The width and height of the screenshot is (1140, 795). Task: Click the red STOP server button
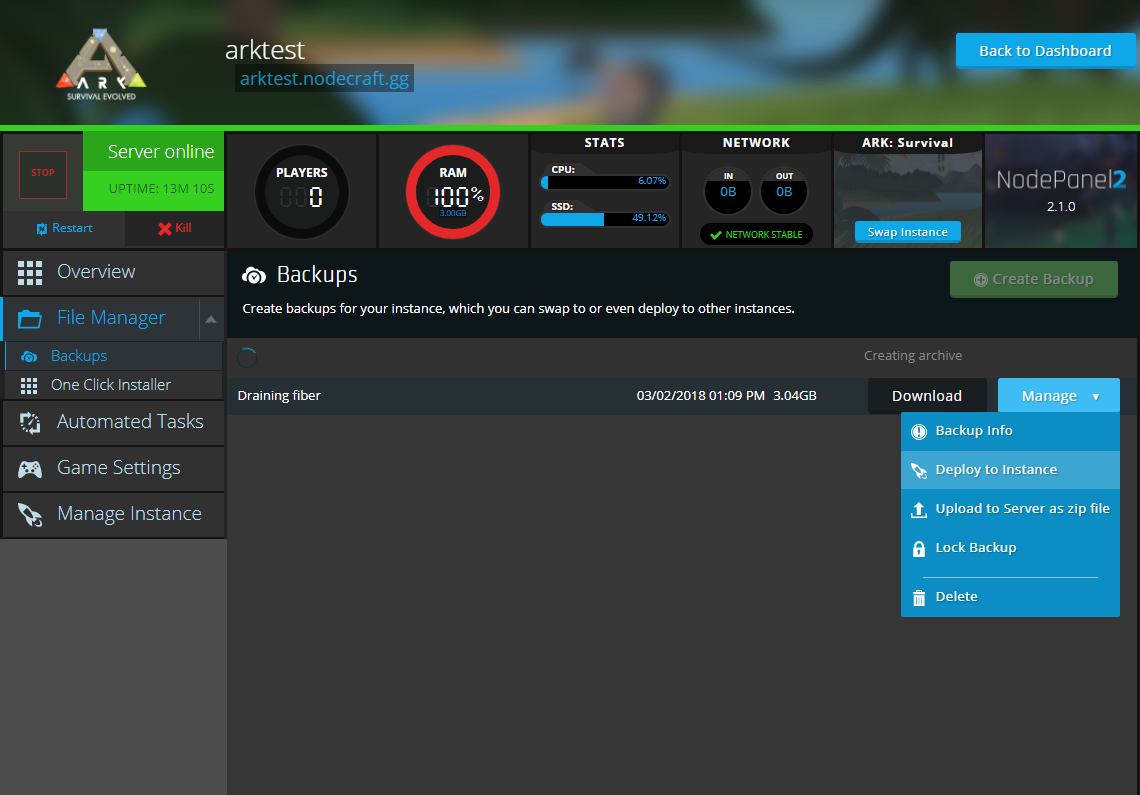click(43, 174)
